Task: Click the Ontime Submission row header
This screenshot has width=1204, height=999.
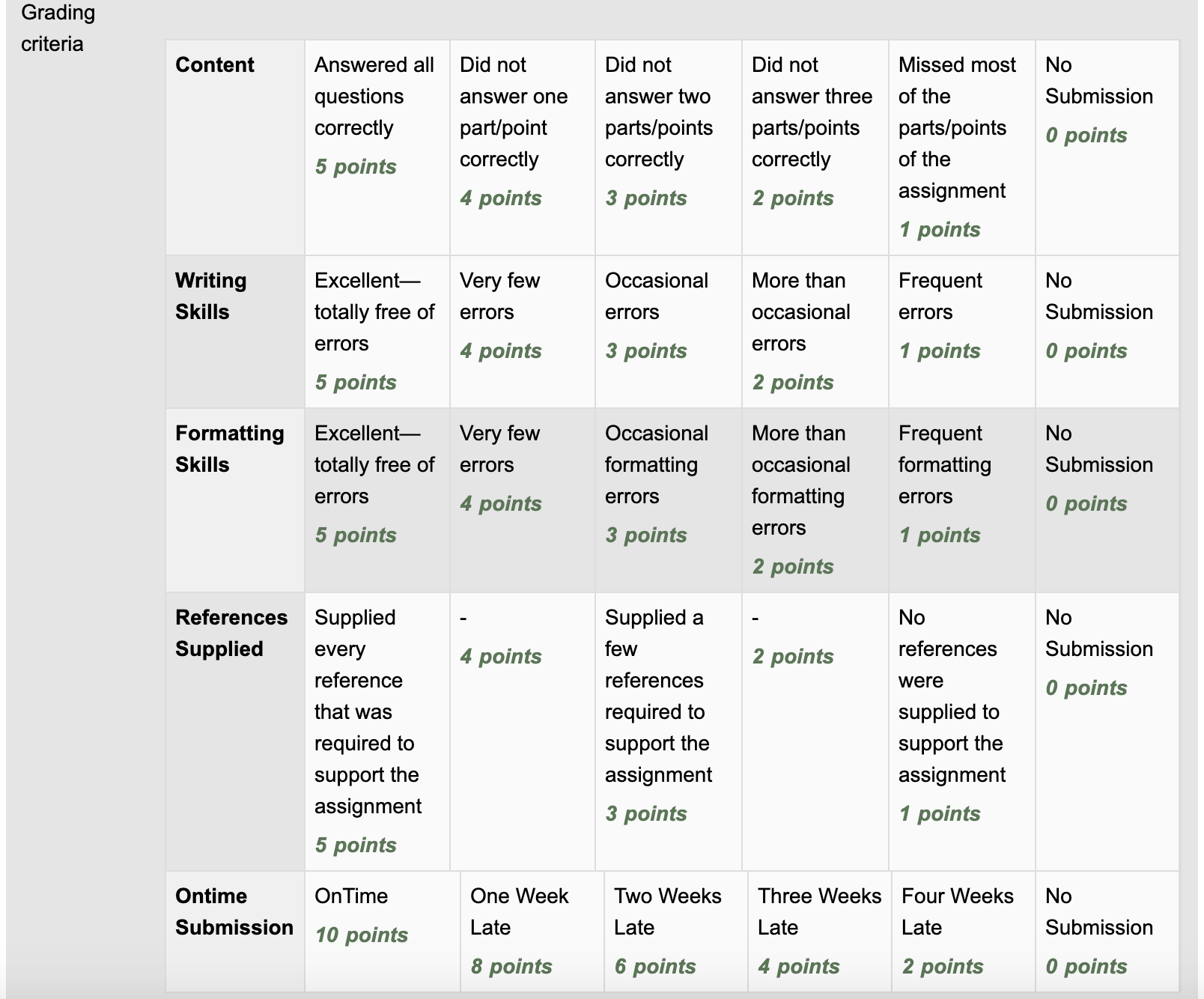Action: click(235, 932)
